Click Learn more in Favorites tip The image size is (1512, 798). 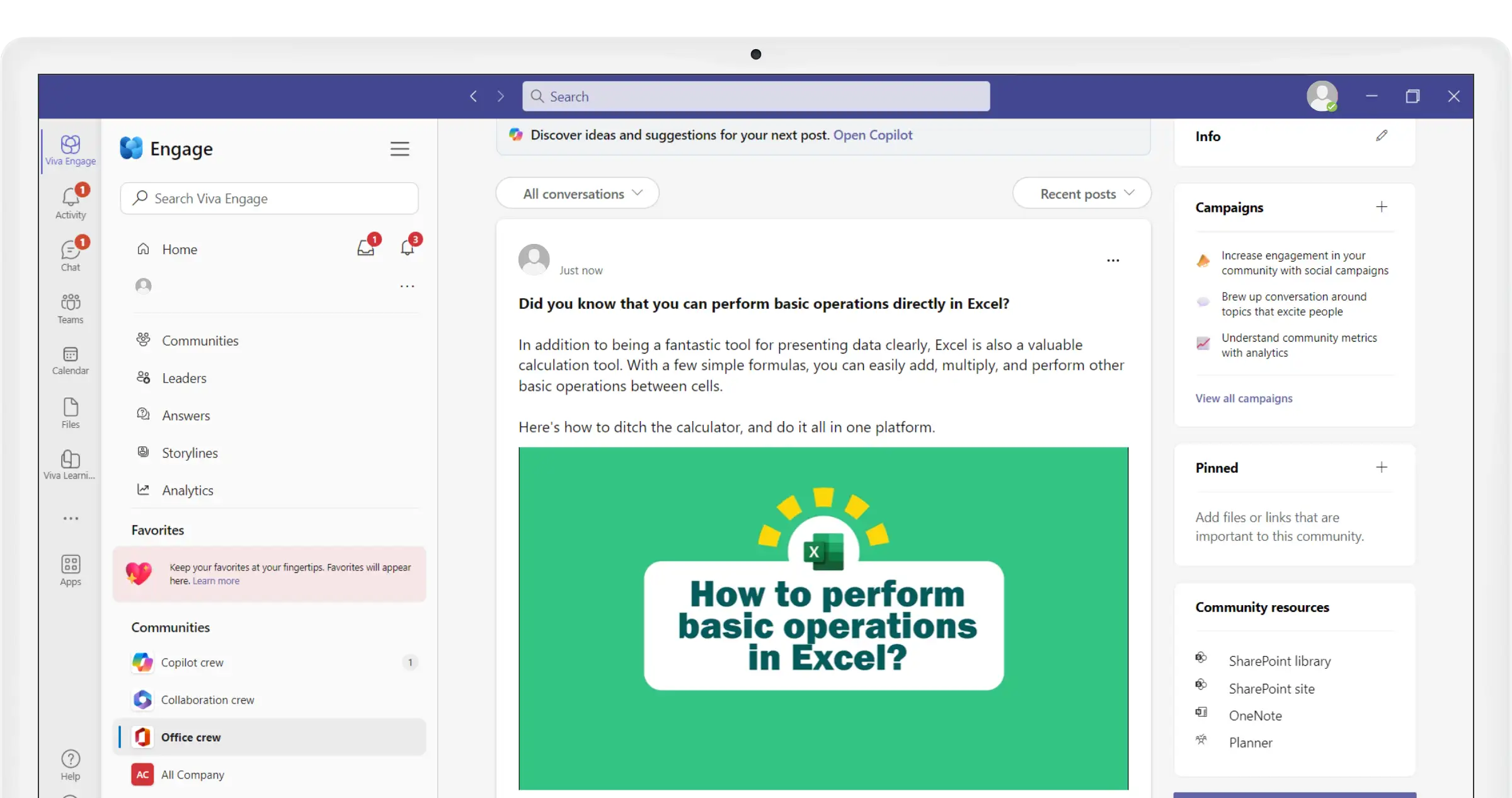[x=216, y=581]
